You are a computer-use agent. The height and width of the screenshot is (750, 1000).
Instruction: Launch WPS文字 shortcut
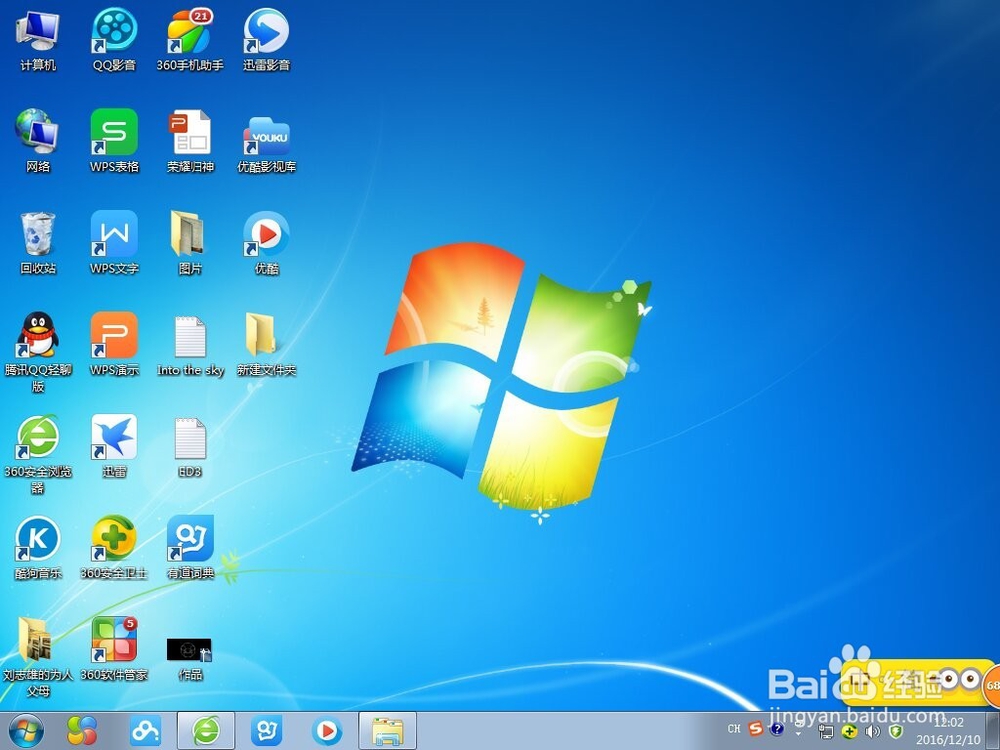tap(114, 243)
